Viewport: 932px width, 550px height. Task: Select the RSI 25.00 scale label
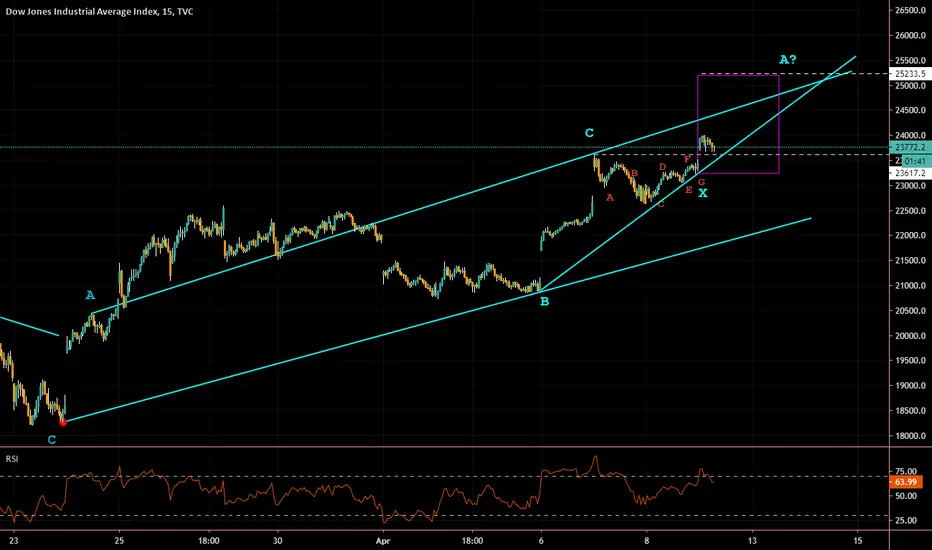[x=906, y=520]
